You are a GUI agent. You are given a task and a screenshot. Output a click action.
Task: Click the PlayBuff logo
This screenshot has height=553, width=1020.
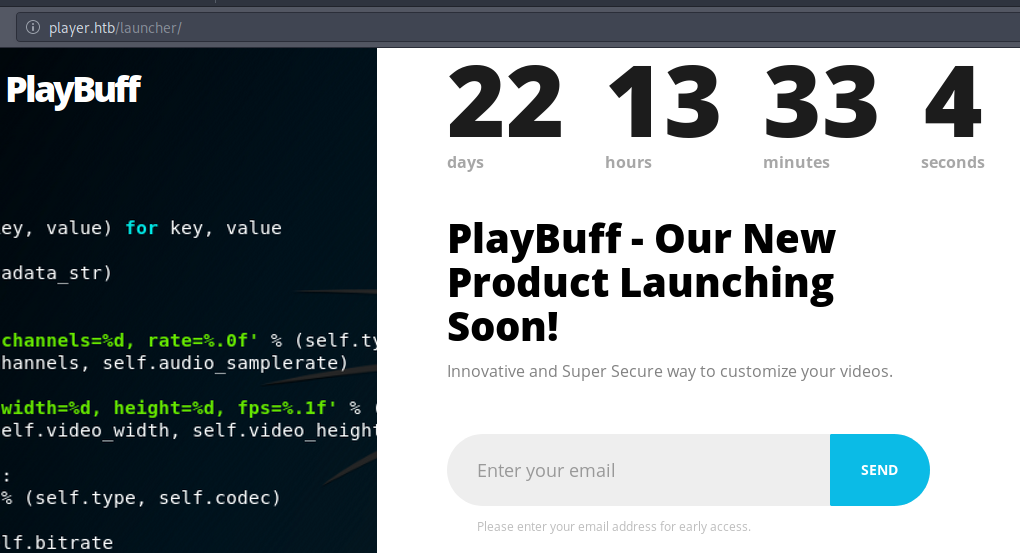tap(73, 90)
